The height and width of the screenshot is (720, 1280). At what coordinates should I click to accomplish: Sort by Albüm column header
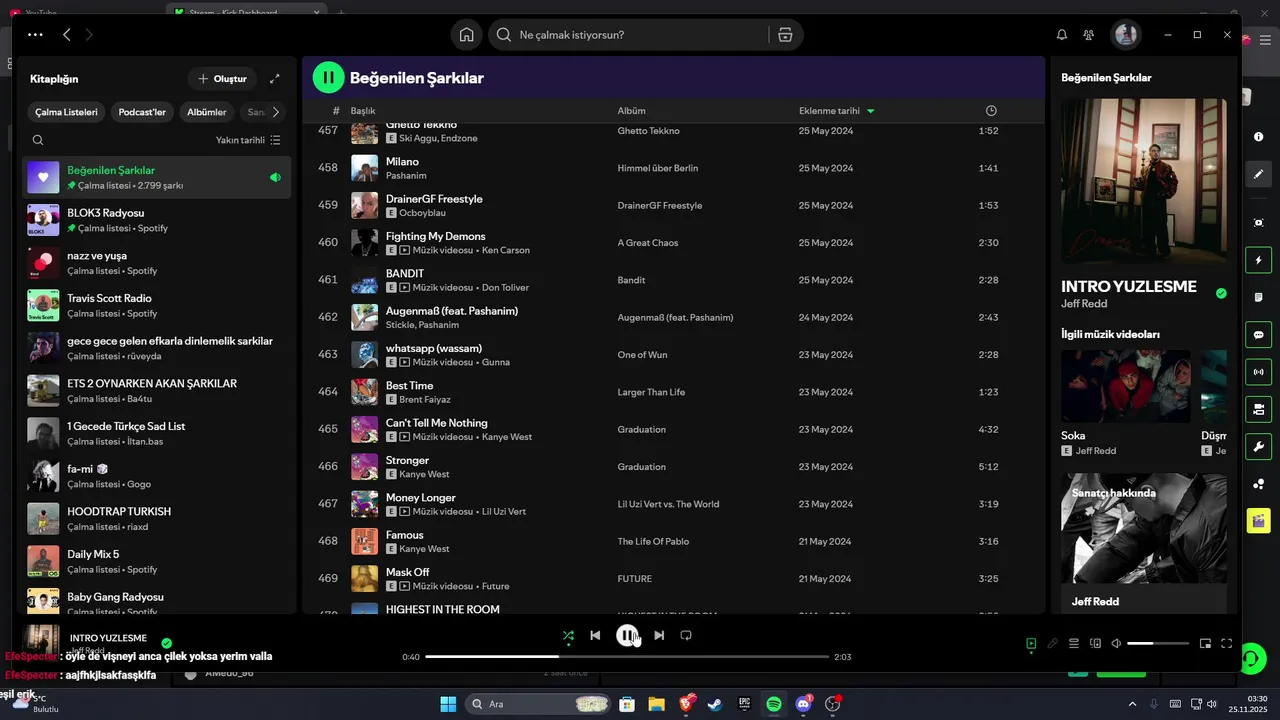[631, 111]
